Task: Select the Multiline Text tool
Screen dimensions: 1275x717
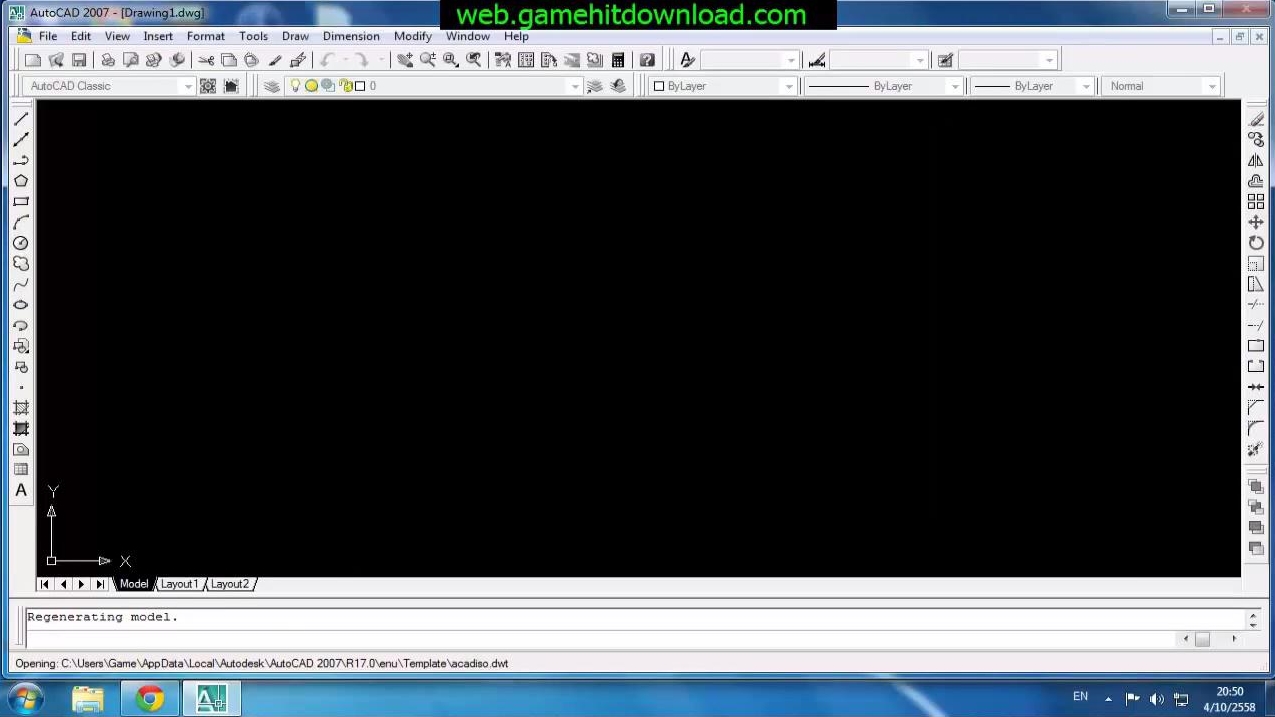Action: (21, 490)
